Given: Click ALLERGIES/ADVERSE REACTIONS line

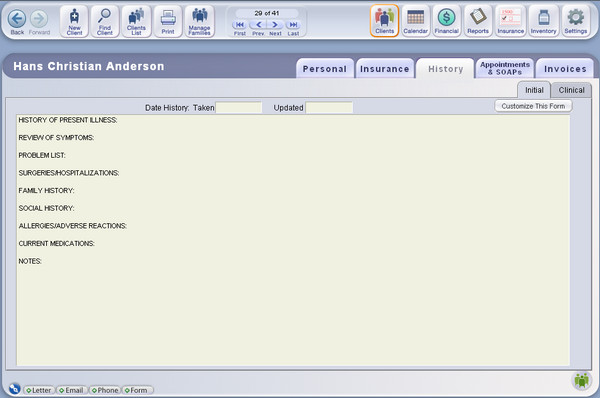Looking at the screenshot, I should coord(73,226).
